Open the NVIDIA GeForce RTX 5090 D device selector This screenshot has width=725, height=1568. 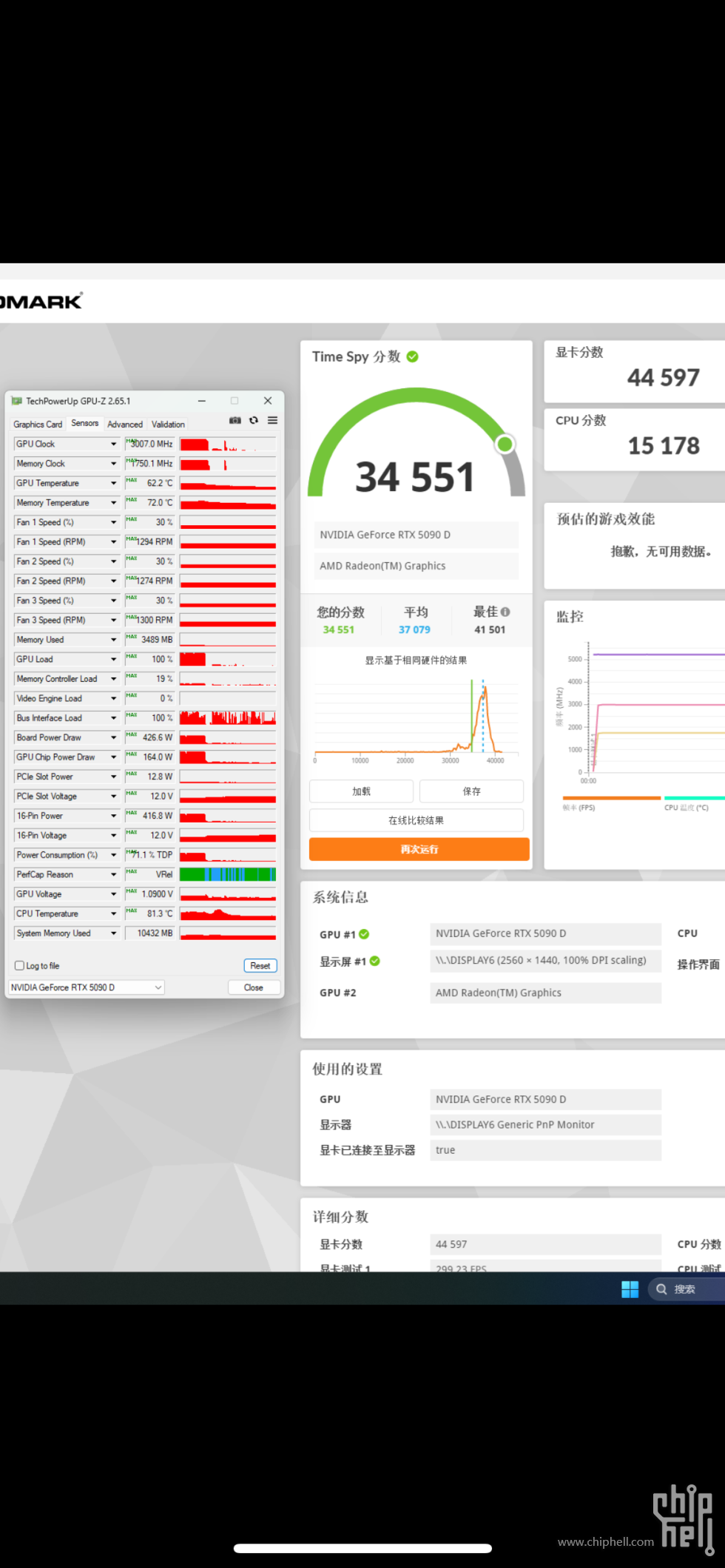tap(87, 987)
